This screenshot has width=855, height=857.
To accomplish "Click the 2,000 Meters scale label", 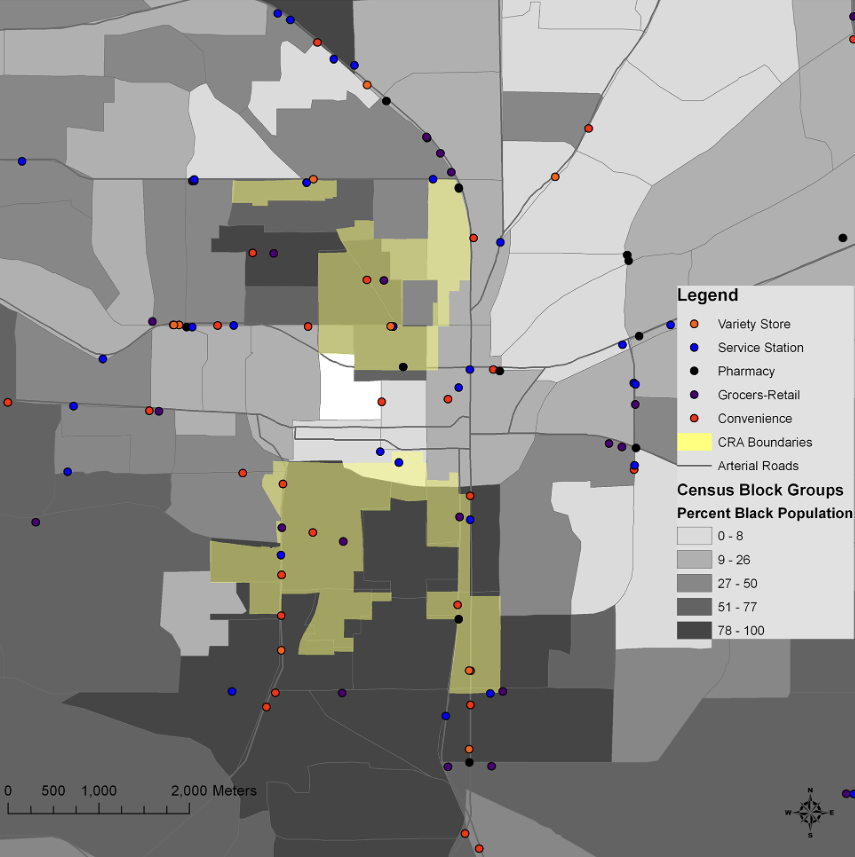I will [x=214, y=791].
